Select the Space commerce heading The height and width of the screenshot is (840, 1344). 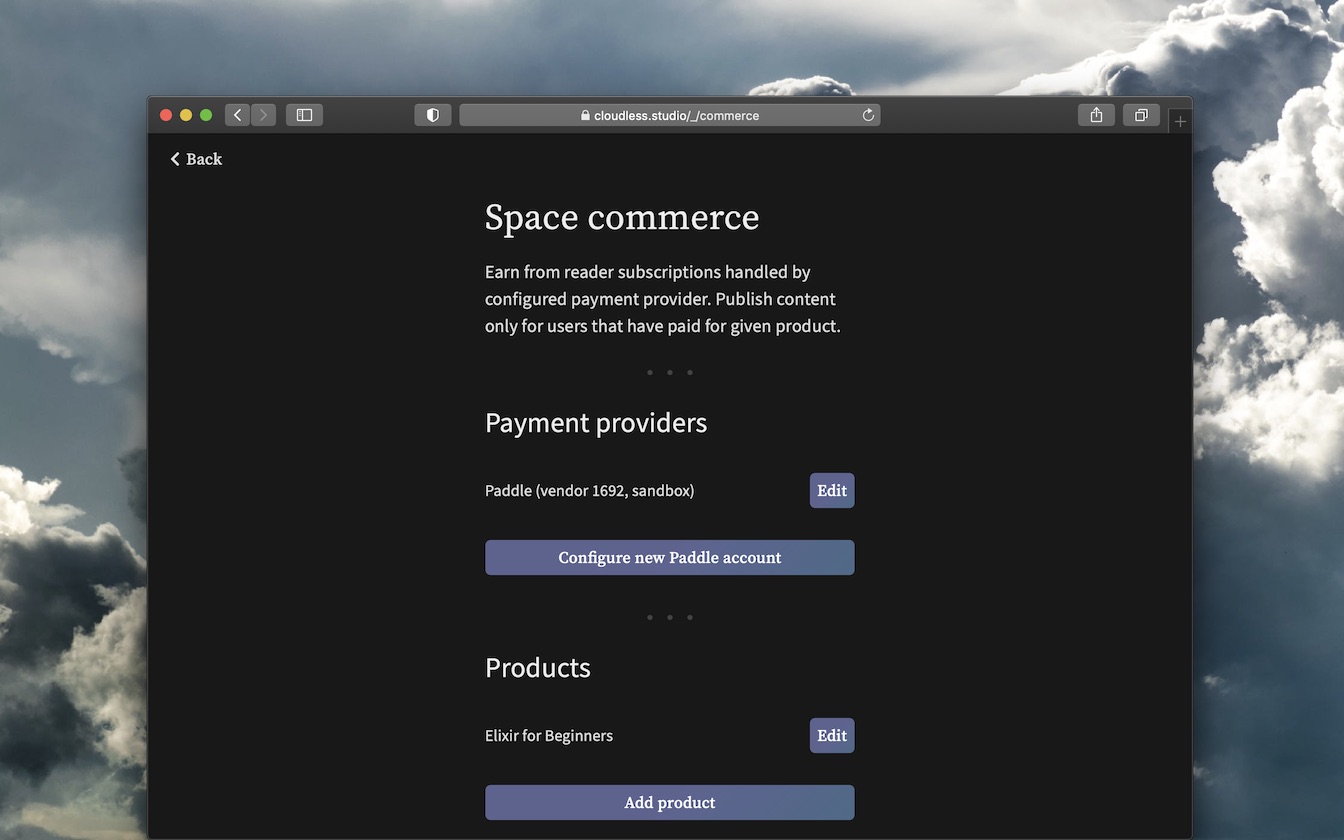pos(622,217)
